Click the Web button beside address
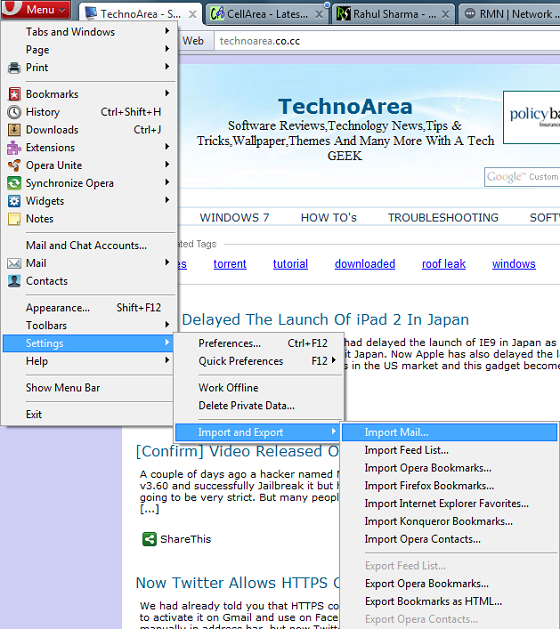 pos(193,41)
